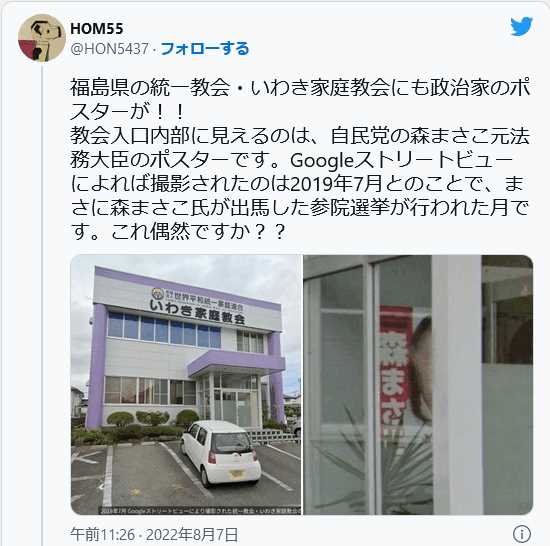This screenshot has width=550, height=546.
Task: Enlarge the いわき家庭教会 building photo
Action: 186,385
